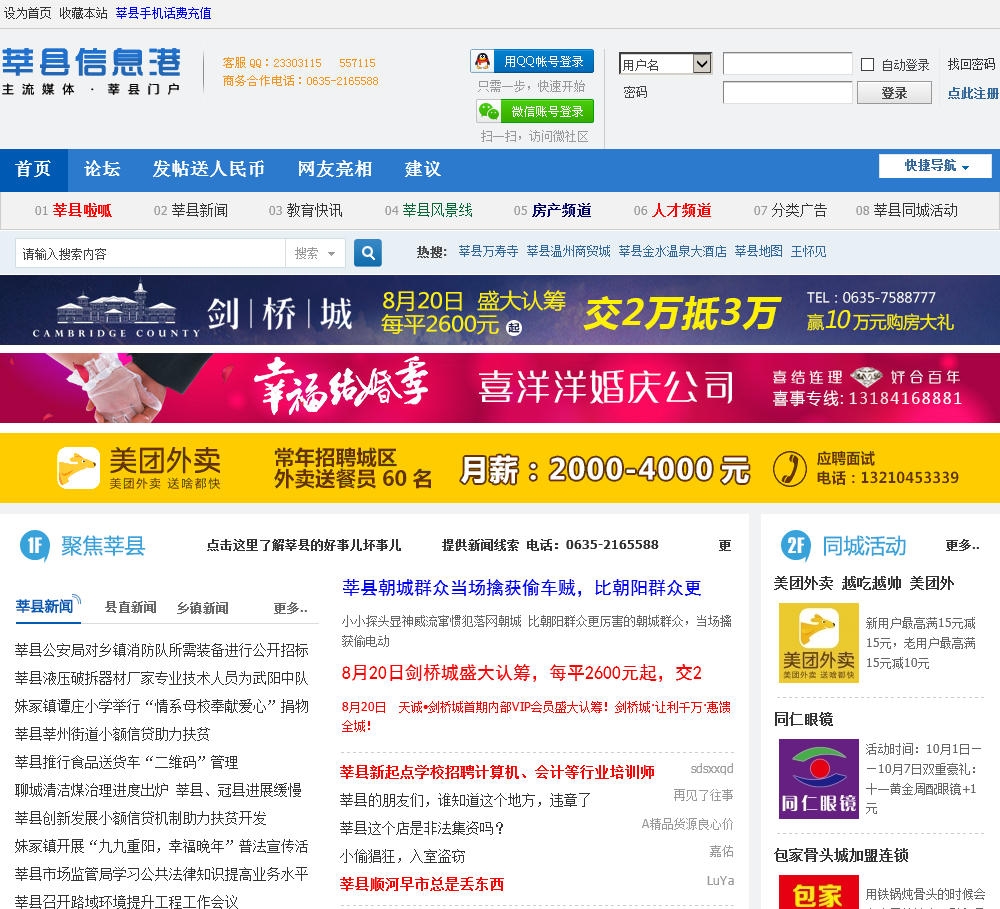
Task: Click the 登录 button
Action: pos(894,93)
